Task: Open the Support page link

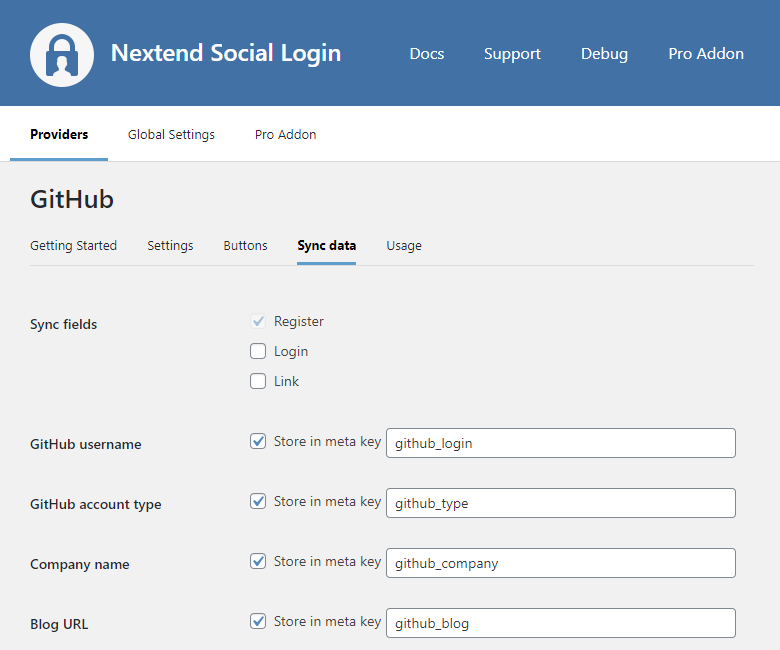Action: click(512, 54)
